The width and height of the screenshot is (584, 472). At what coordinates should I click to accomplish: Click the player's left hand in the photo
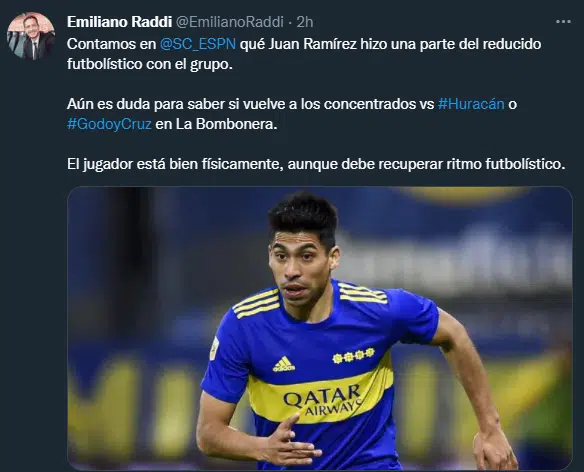tap(495, 448)
